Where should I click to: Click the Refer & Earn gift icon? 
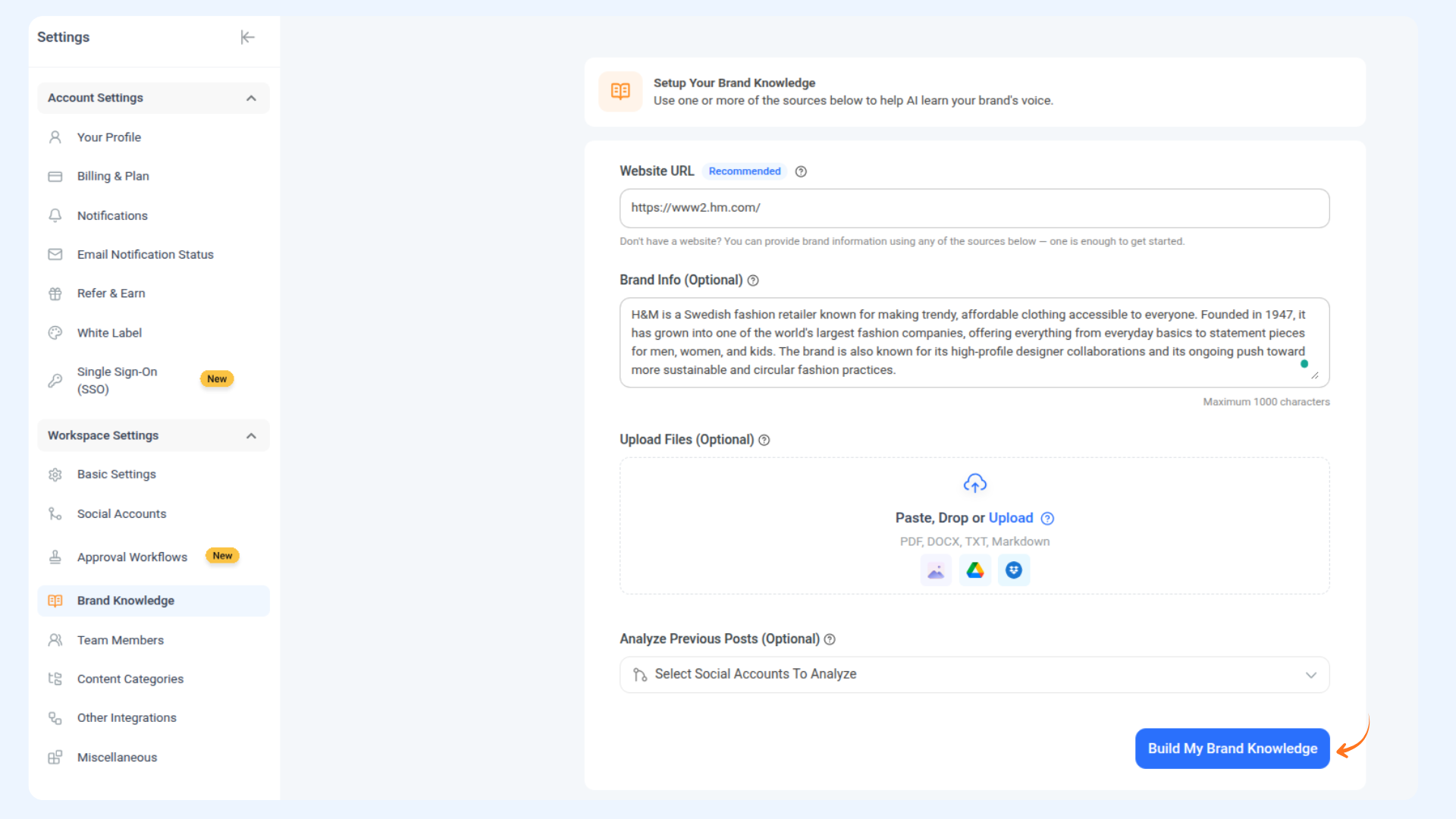pos(55,293)
